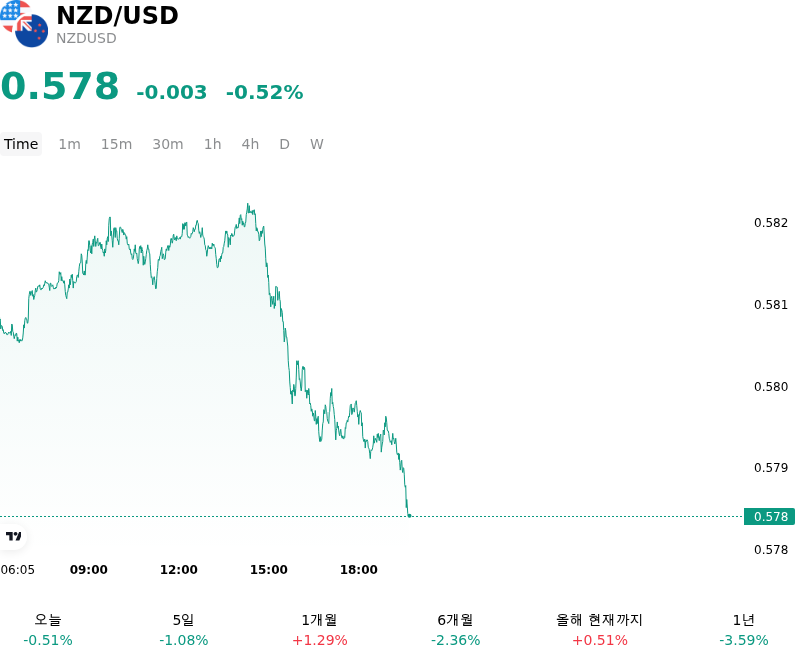Open the TradingView logo badge
Image resolution: width=800 pixels, height=660 pixels.
13,536
